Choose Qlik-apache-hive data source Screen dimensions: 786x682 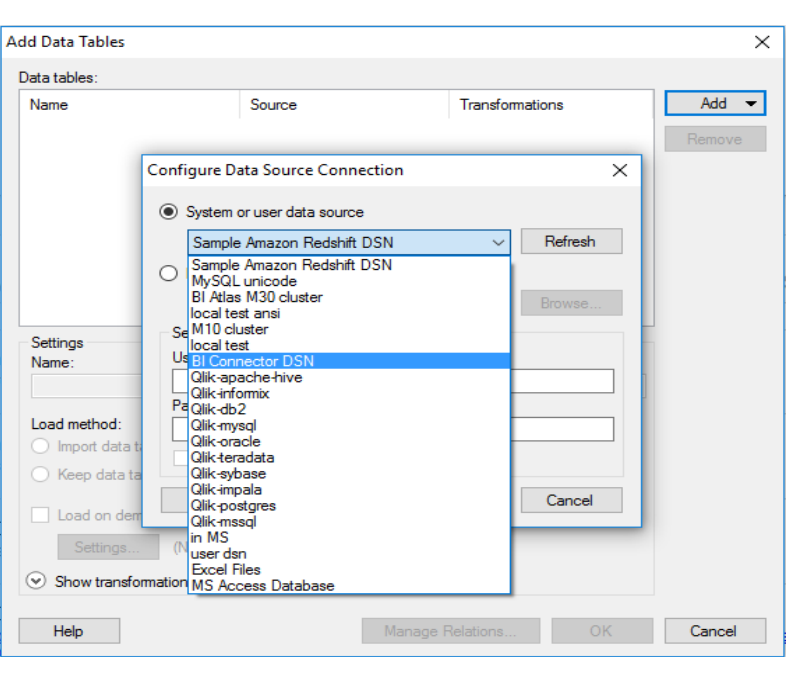[x=349, y=377]
